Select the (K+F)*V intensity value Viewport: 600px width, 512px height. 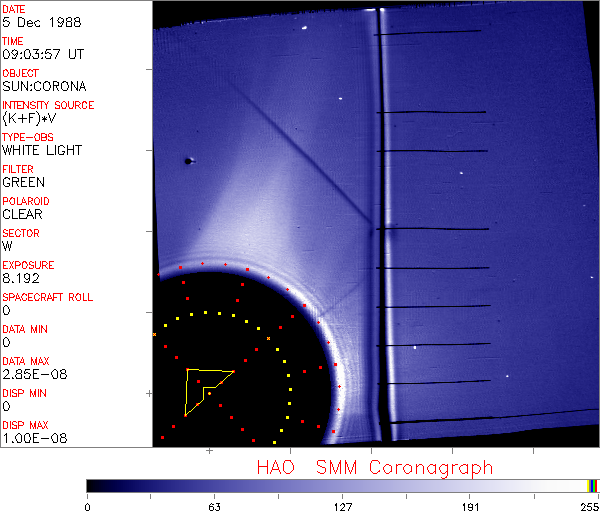point(29,118)
